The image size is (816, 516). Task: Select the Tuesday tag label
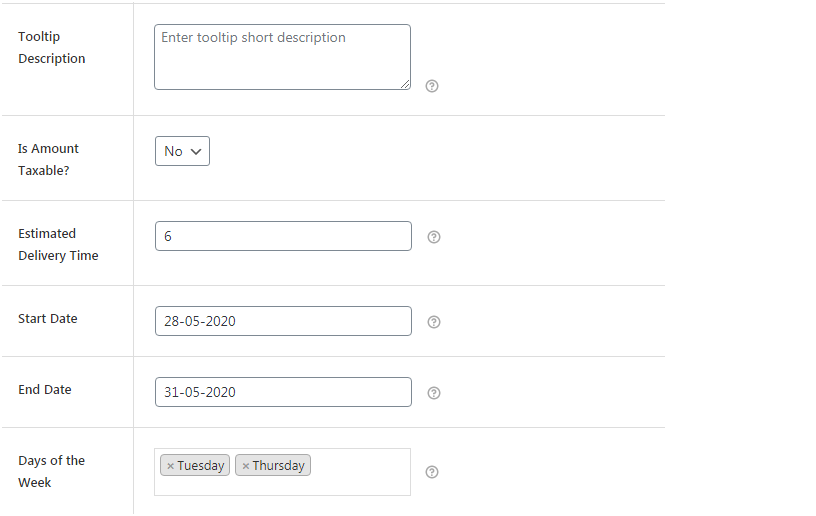click(201, 466)
